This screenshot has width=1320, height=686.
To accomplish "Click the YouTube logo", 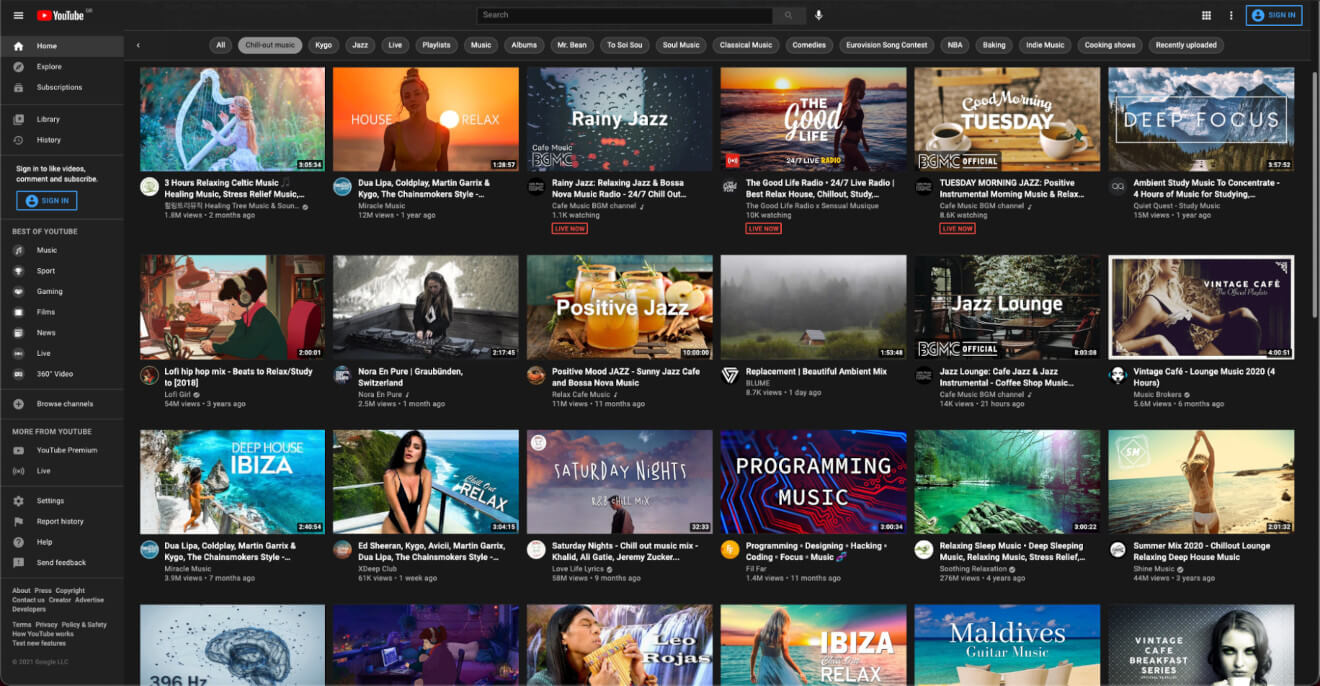I will (62, 15).
